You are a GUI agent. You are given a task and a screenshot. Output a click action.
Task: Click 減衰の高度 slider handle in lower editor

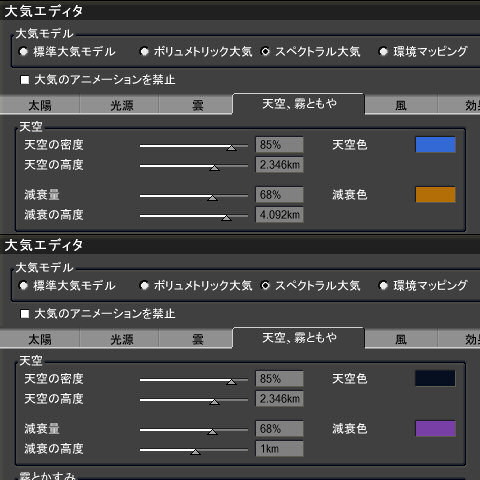195,452
